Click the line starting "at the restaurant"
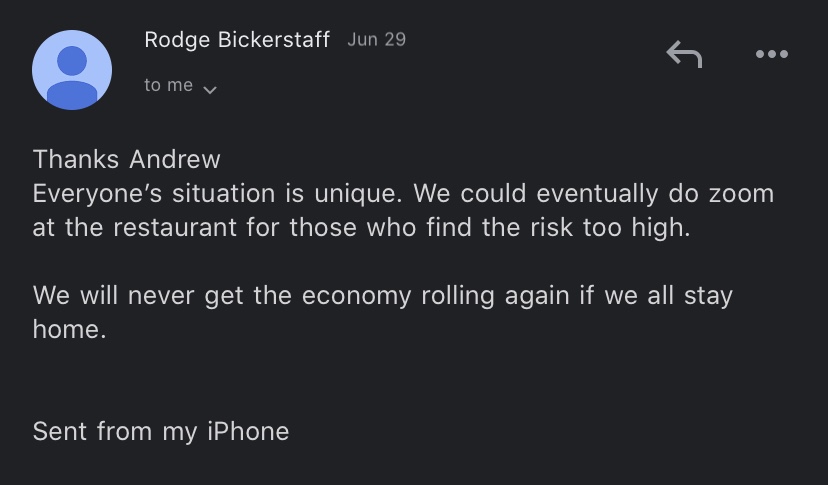This screenshot has width=828, height=485. 361,227
